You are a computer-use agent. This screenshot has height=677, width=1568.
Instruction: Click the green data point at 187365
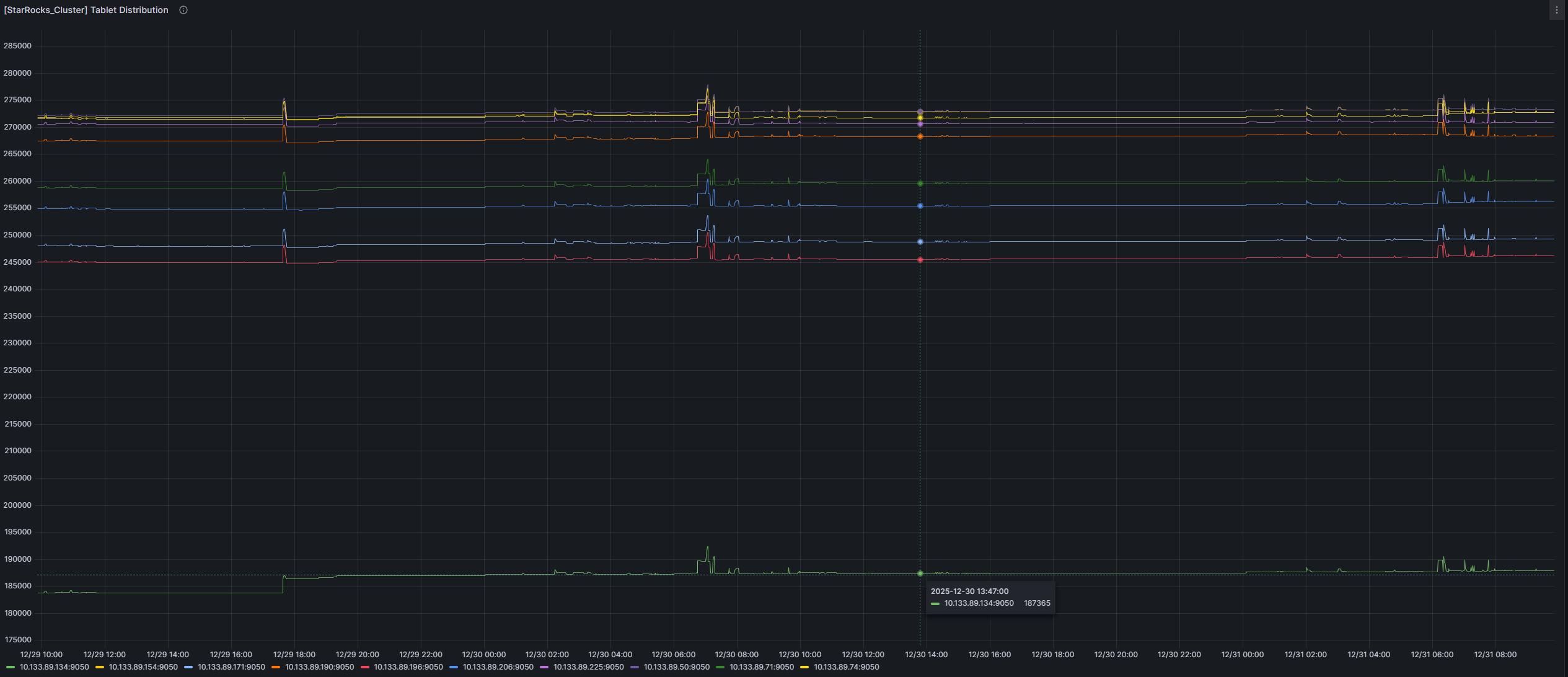920,573
